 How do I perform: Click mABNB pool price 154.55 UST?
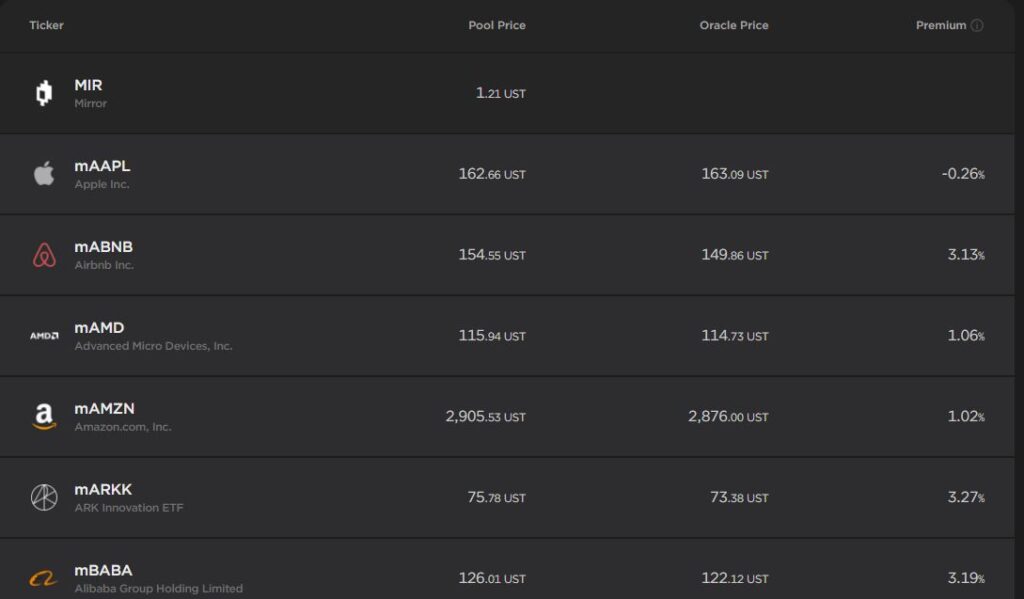(492, 255)
